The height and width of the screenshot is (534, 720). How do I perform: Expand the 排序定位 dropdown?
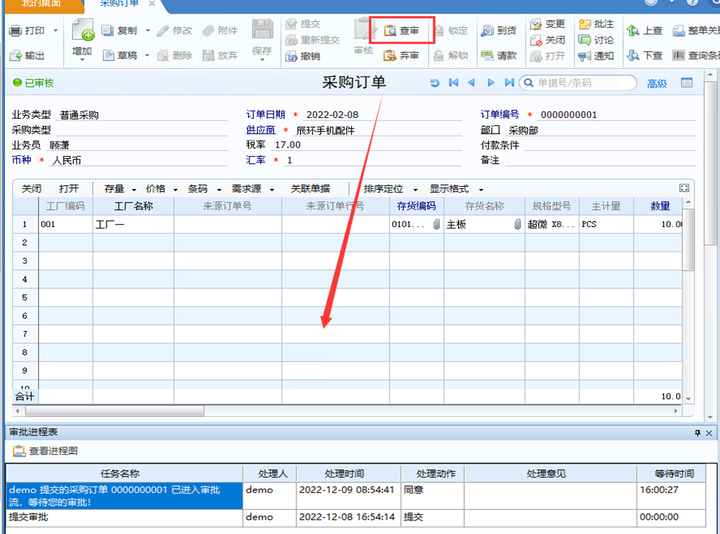(x=414, y=189)
